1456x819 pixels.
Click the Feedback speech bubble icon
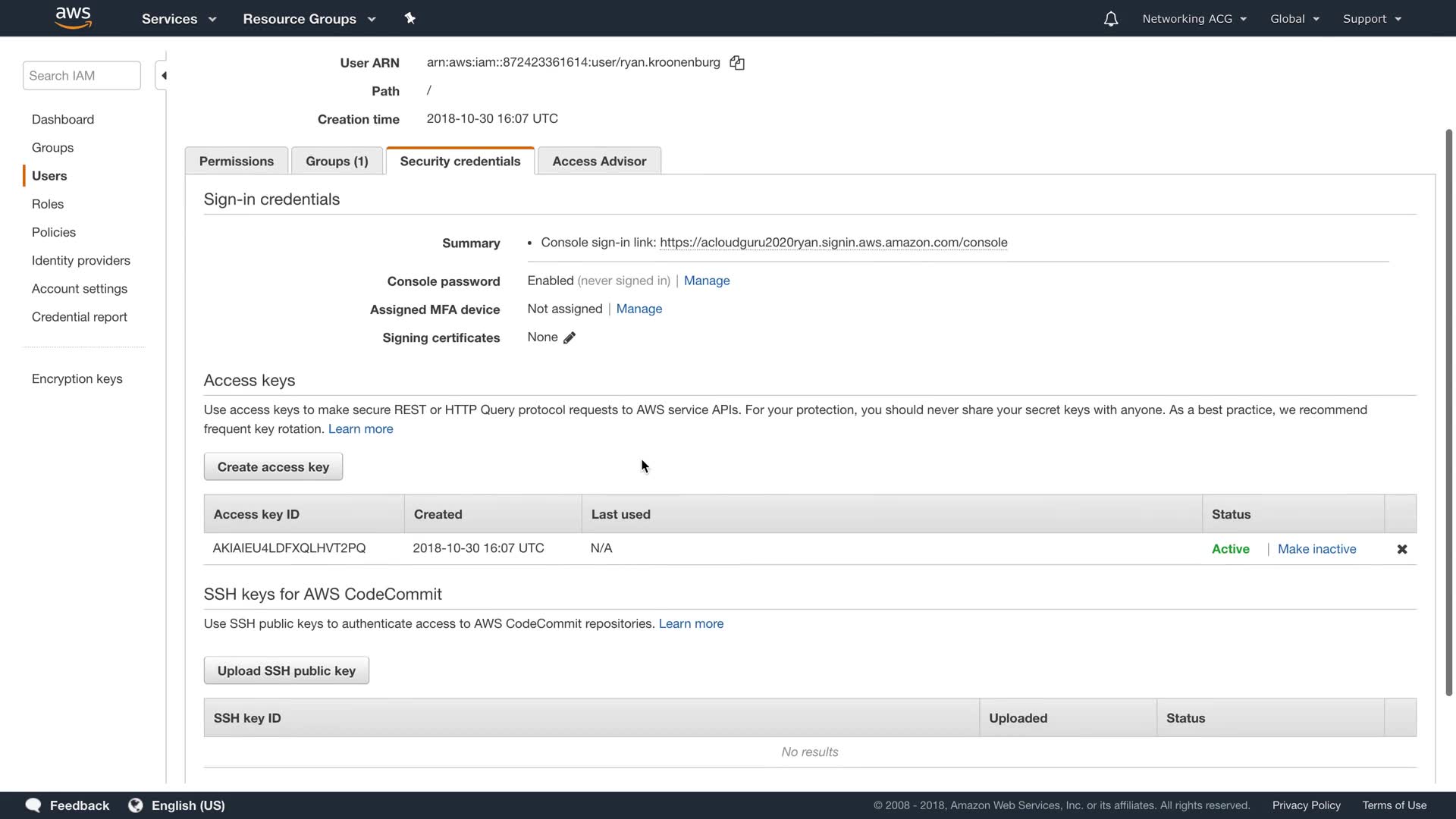pos(33,805)
